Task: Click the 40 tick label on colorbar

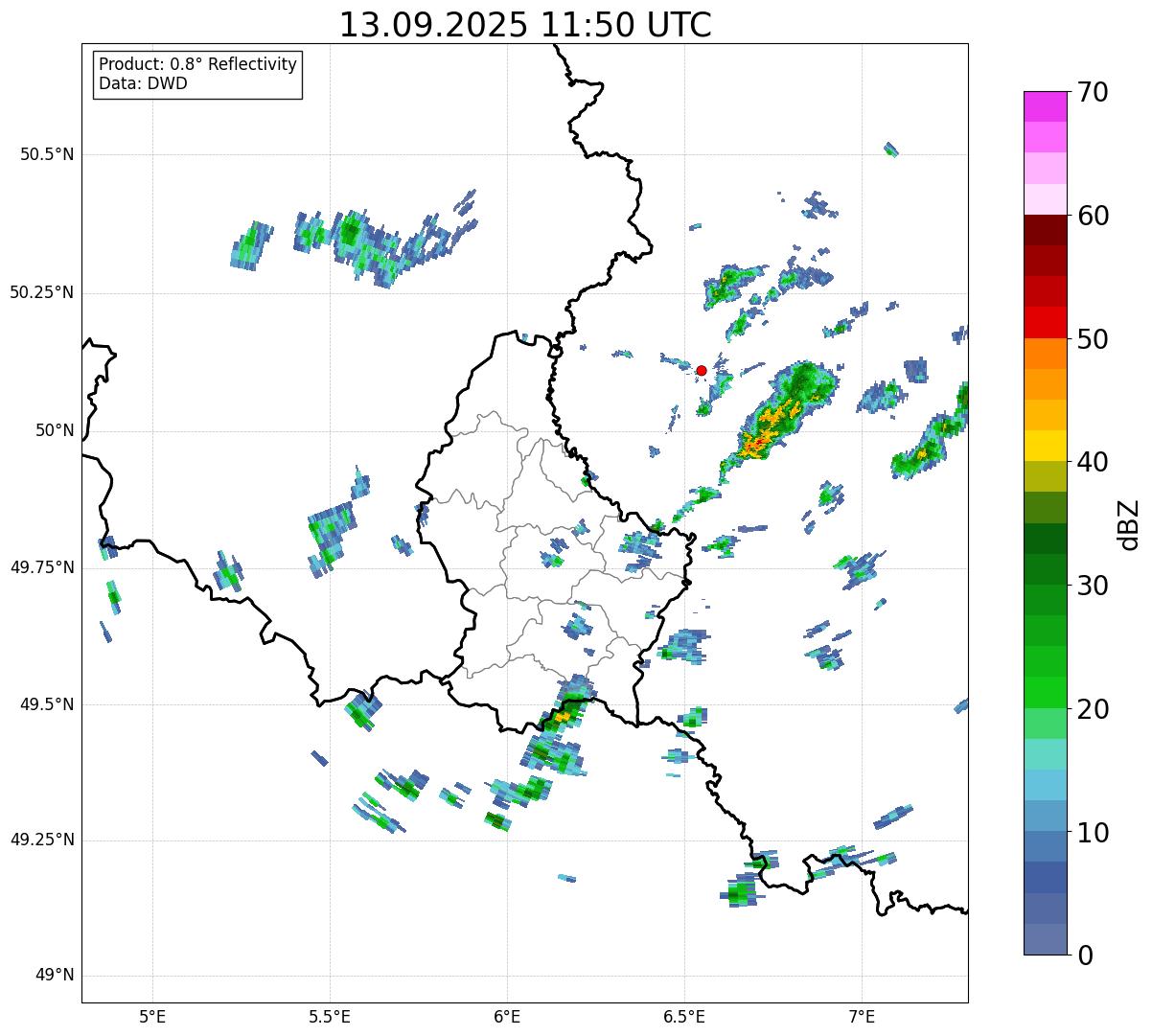Action: point(1094,462)
